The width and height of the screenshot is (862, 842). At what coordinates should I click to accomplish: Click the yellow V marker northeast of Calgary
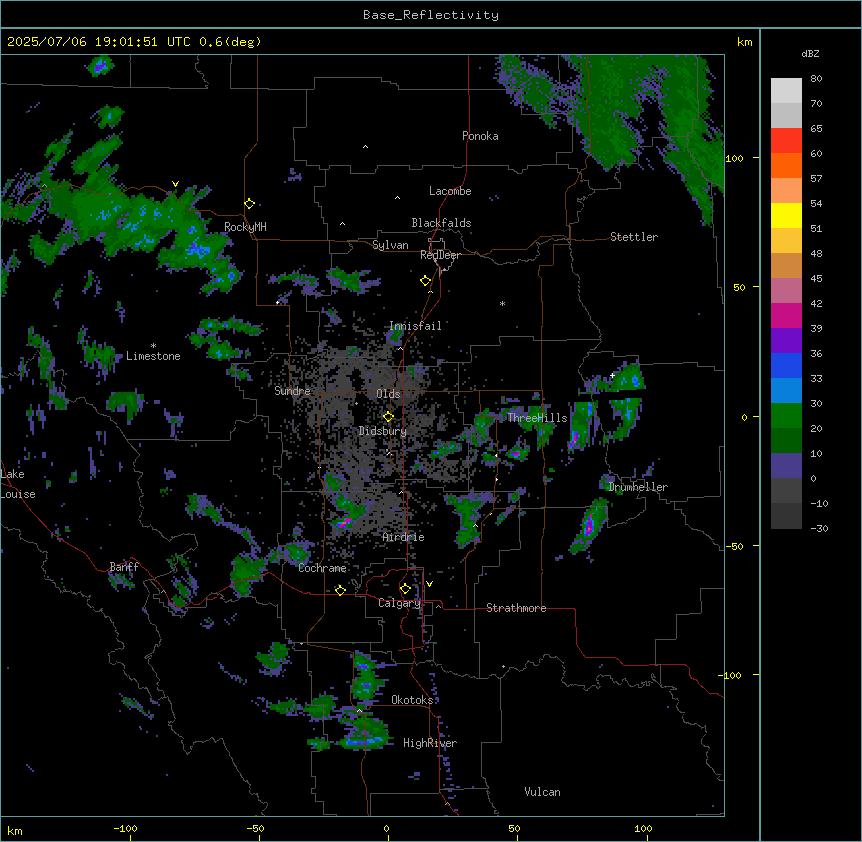[429, 584]
